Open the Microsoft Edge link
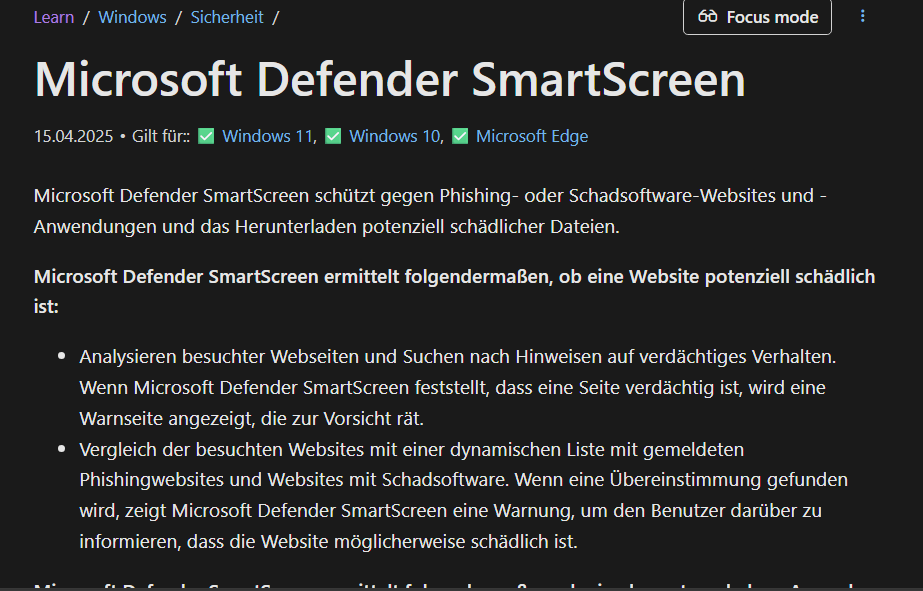Image resolution: width=923 pixels, height=591 pixels. point(532,136)
